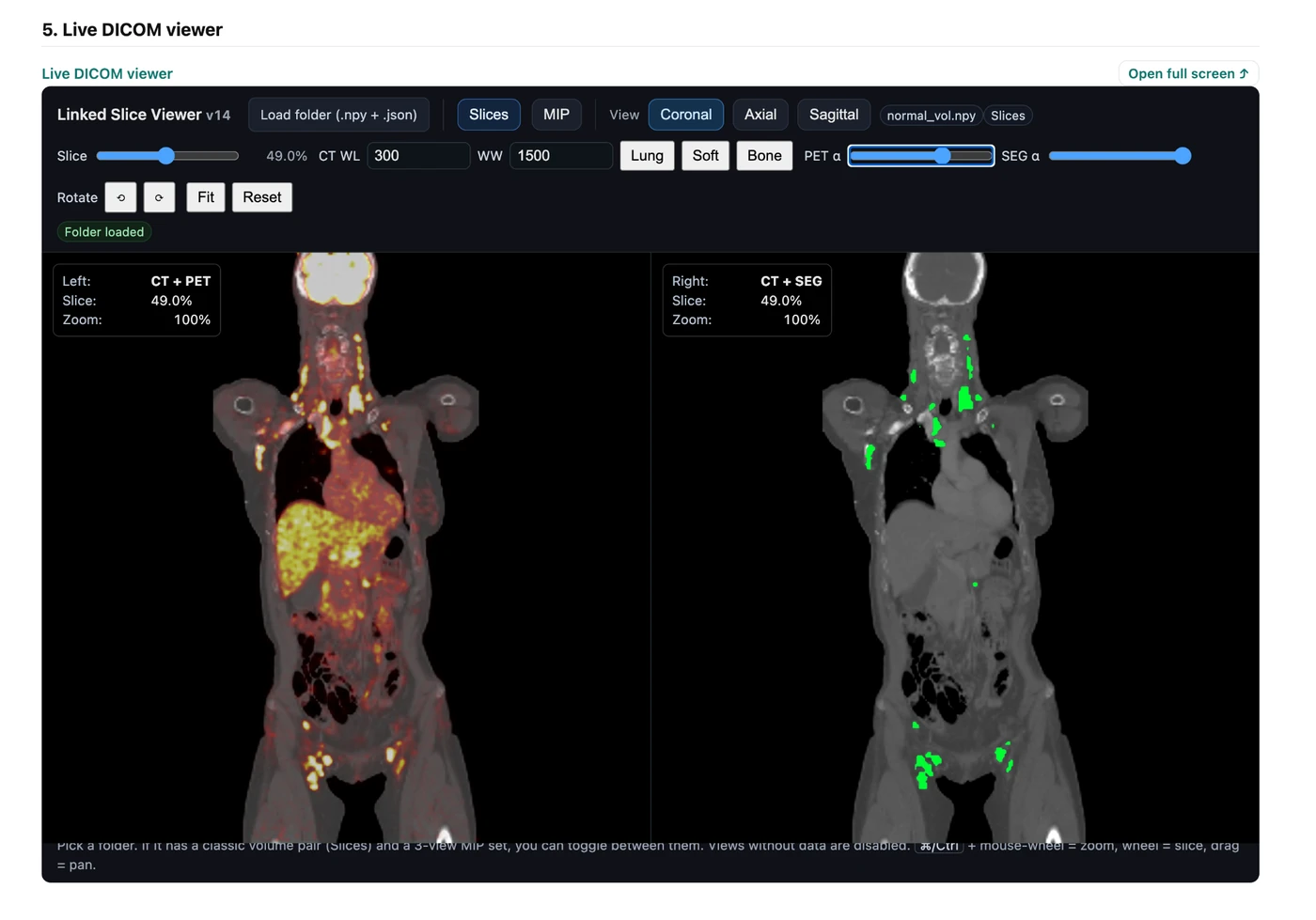This screenshot has height=920, width=1316.
Task: Click the Load folder button
Action: (x=338, y=114)
